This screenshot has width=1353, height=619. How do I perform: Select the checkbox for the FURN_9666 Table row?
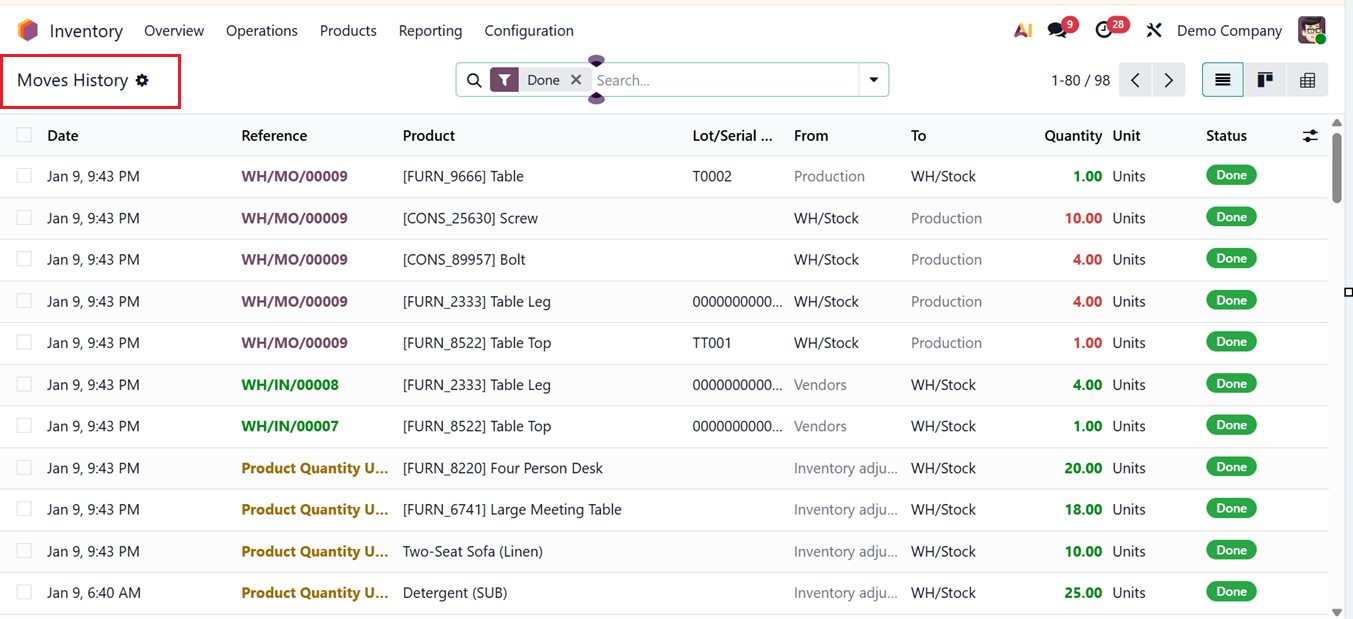pyautogui.click(x=24, y=176)
